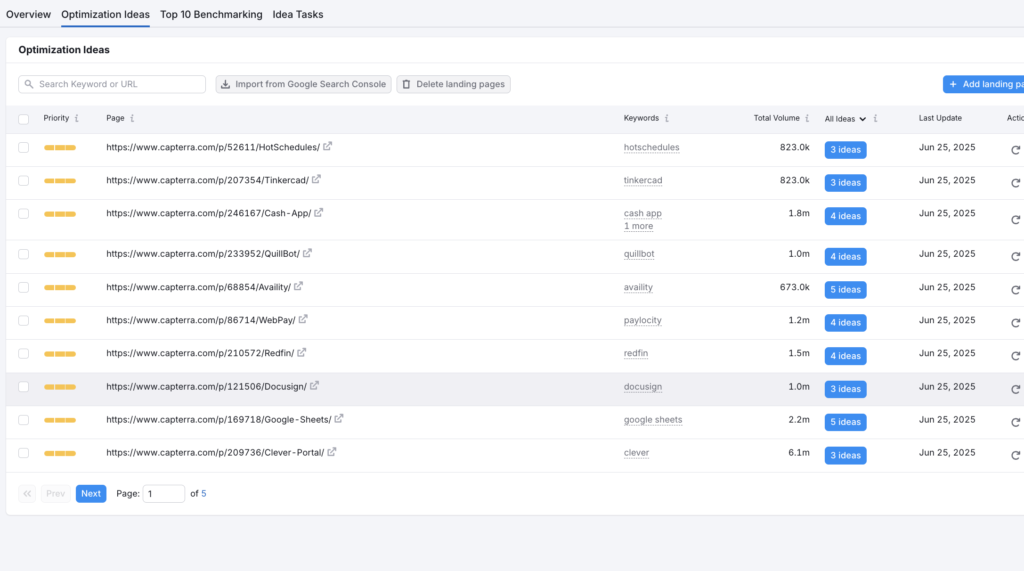Select the WebPay row checkbox

coord(24,320)
